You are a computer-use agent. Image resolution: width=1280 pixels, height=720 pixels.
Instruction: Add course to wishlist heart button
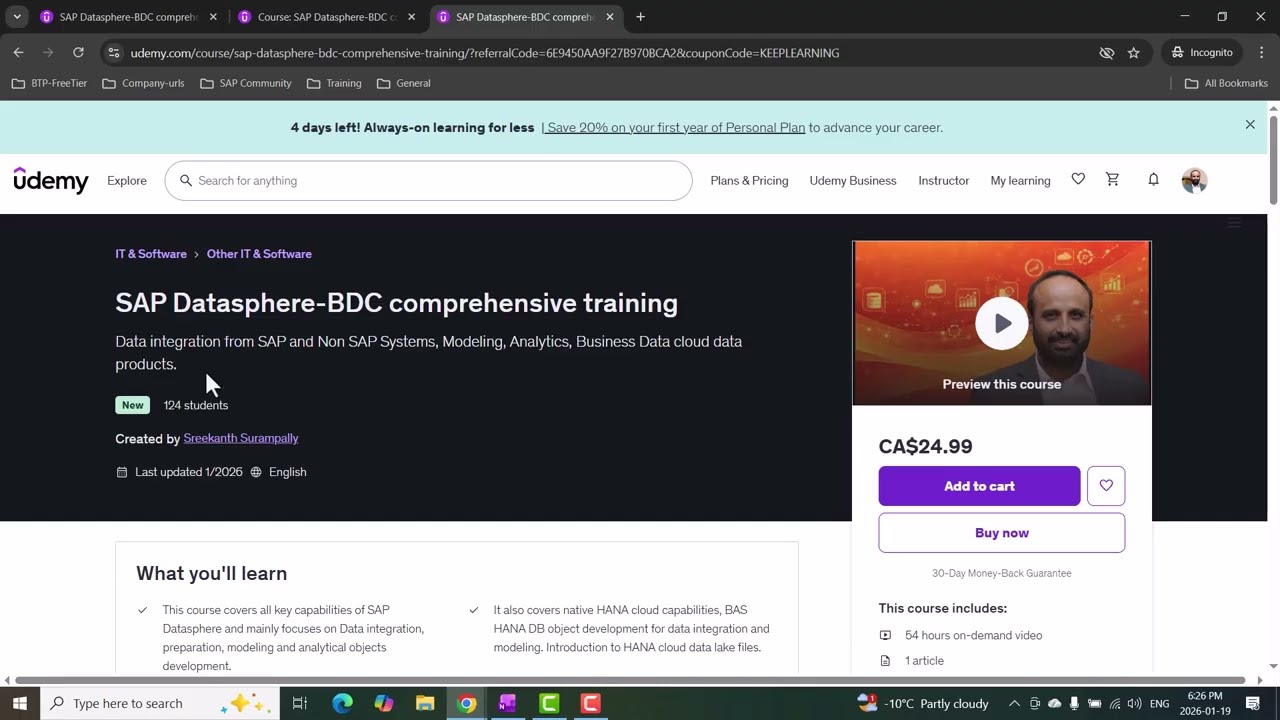pyautogui.click(x=1106, y=486)
